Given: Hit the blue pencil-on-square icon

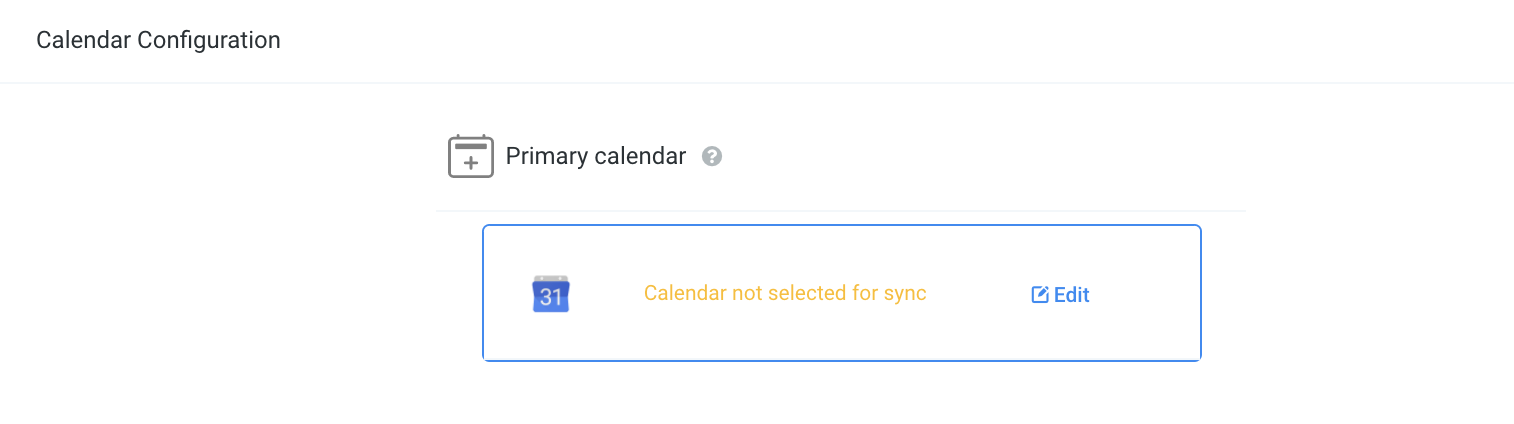Looking at the screenshot, I should coord(1040,295).
